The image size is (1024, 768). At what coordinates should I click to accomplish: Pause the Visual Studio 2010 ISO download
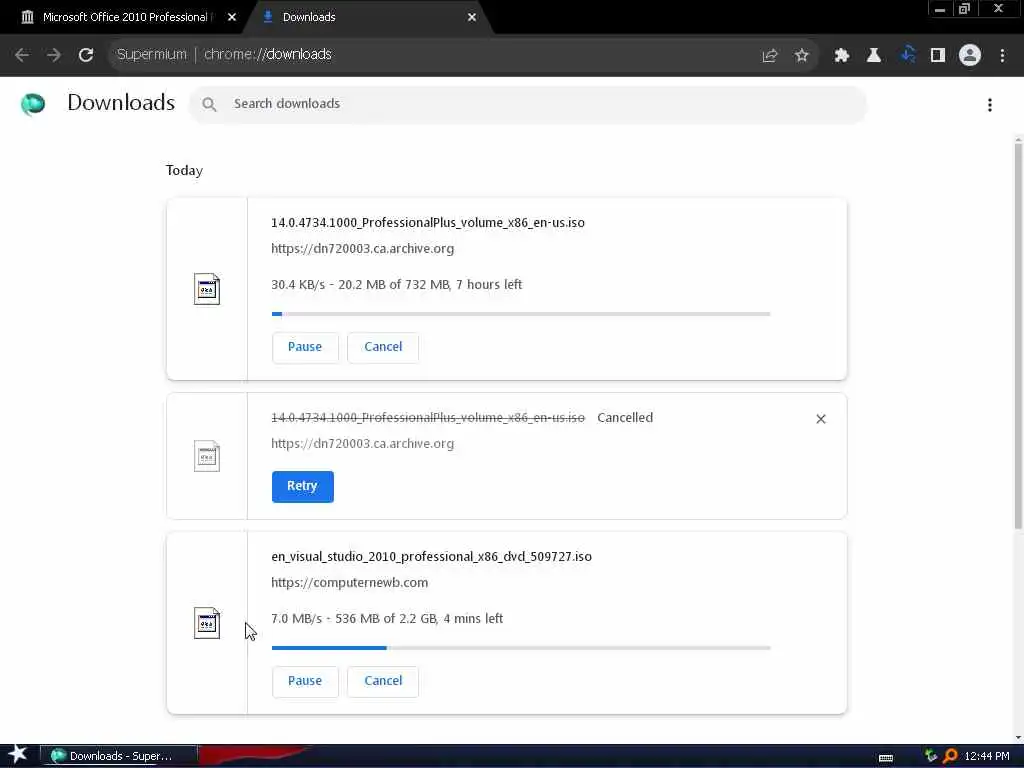(x=305, y=681)
